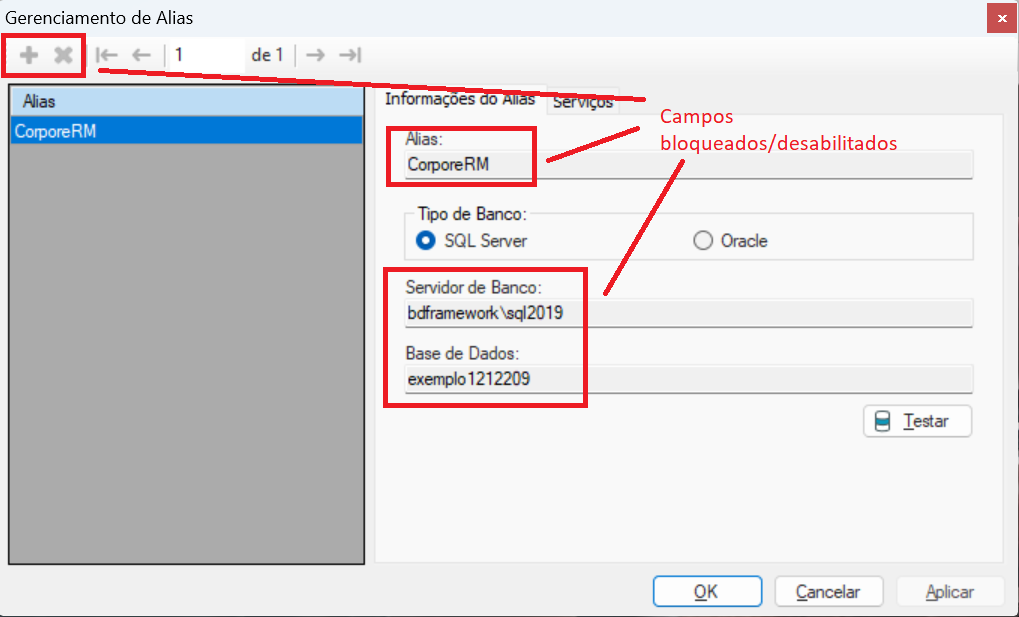Click the add alias plus icon

click(29, 55)
